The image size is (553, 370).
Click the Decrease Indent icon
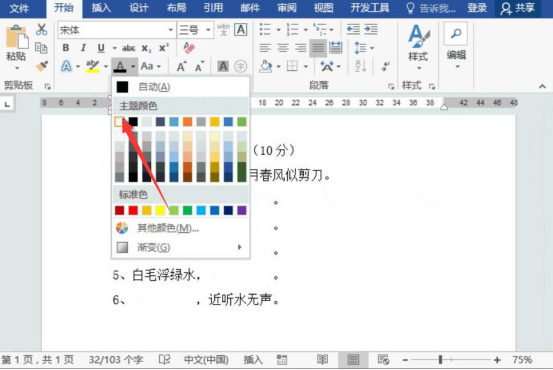tap(353, 30)
